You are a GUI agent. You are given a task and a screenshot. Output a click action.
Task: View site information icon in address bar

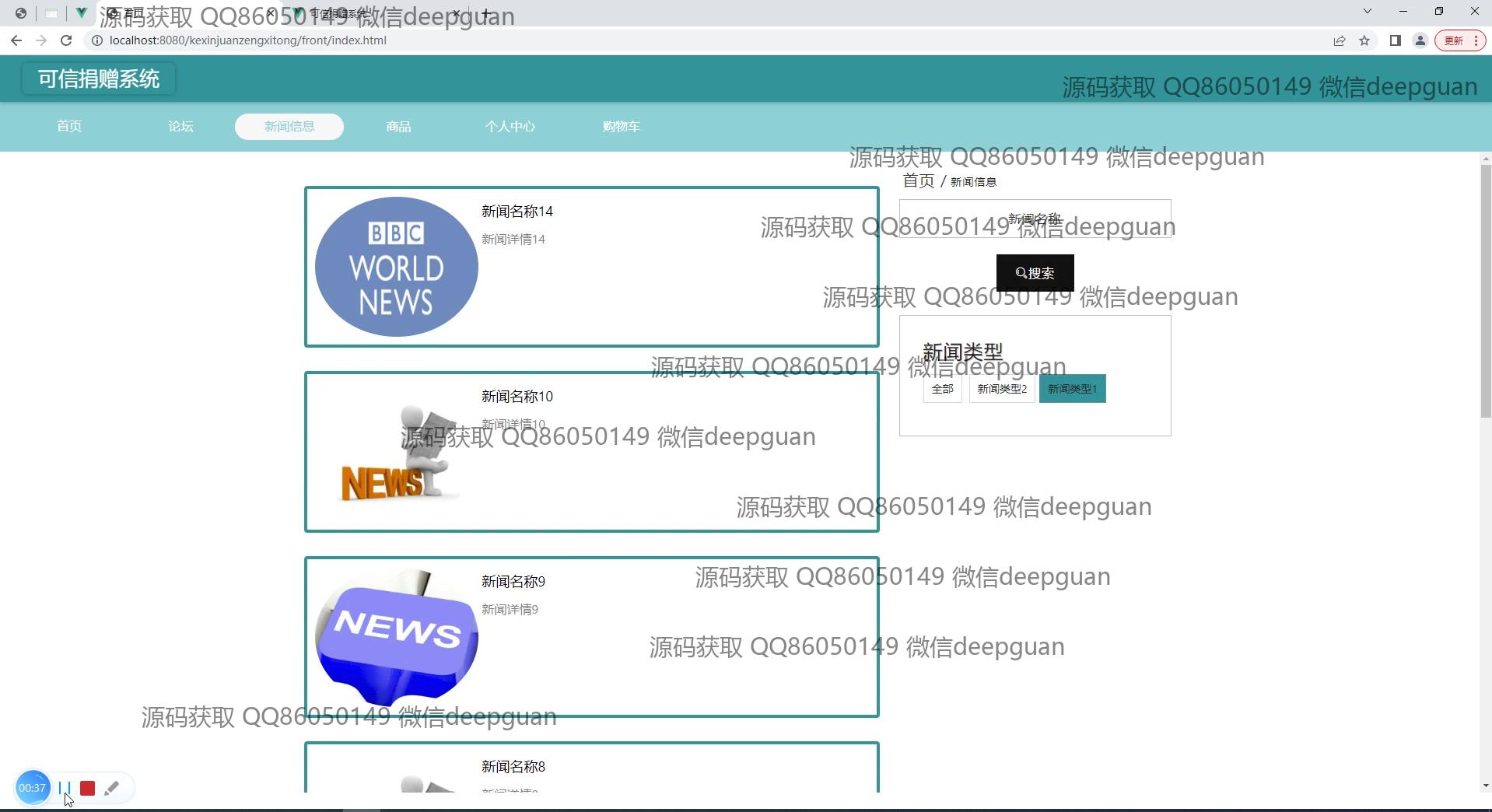[97, 40]
